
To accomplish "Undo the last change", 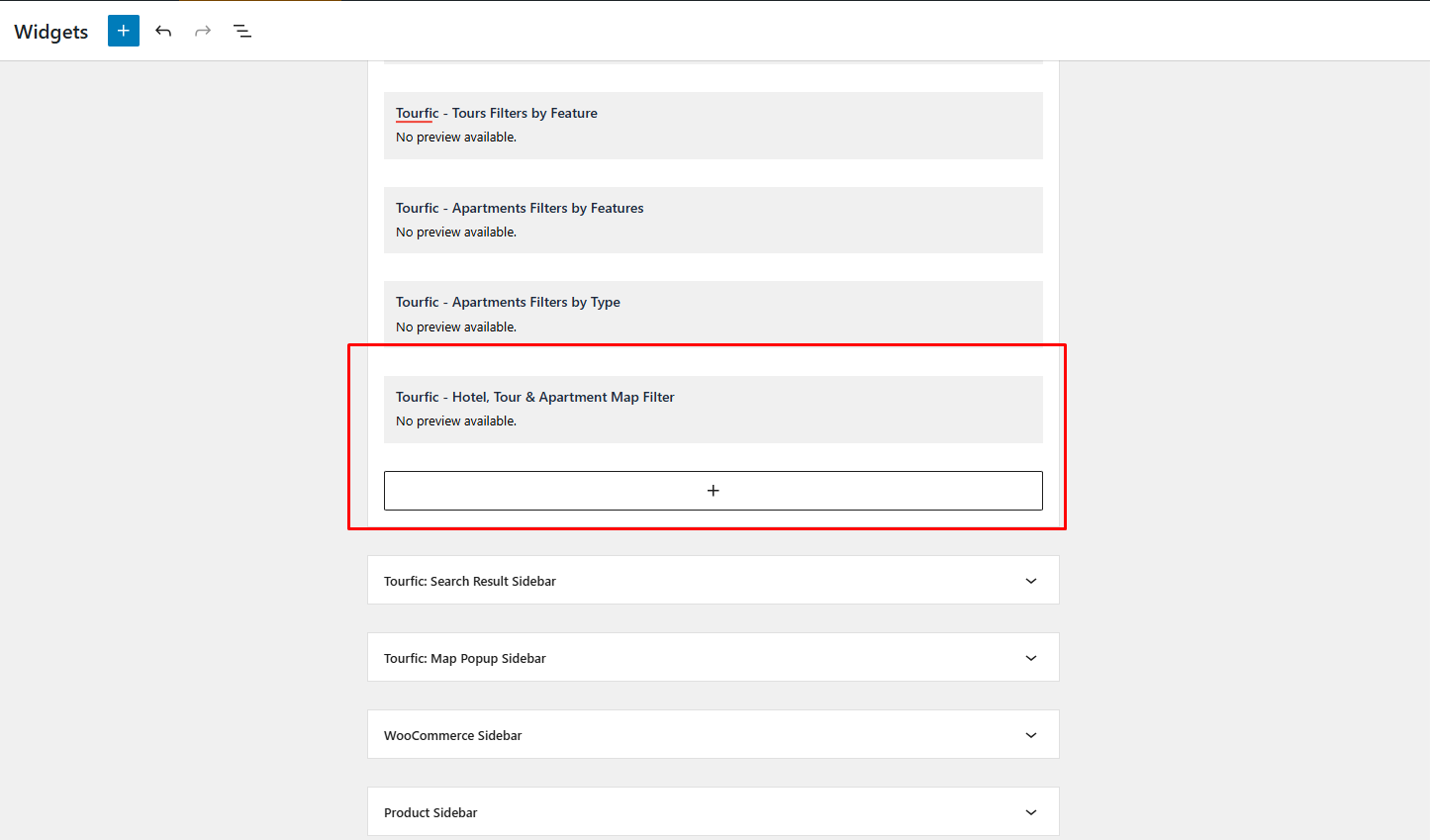I will (163, 31).
